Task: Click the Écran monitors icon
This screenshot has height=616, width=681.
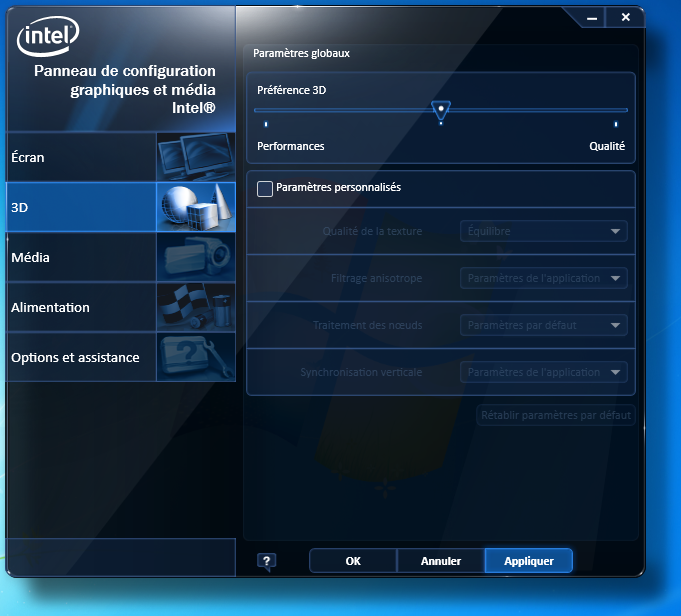Action: click(196, 157)
